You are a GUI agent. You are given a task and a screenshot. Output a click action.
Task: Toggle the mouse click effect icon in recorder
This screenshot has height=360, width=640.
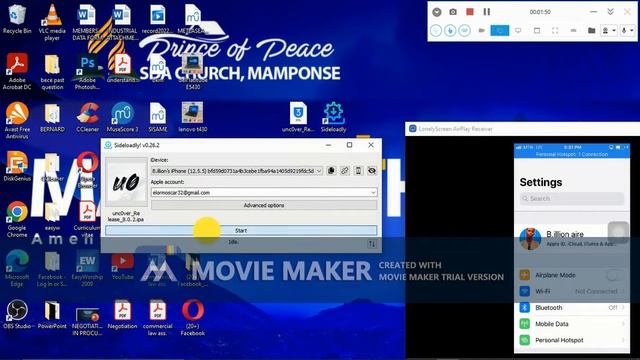click(450, 30)
